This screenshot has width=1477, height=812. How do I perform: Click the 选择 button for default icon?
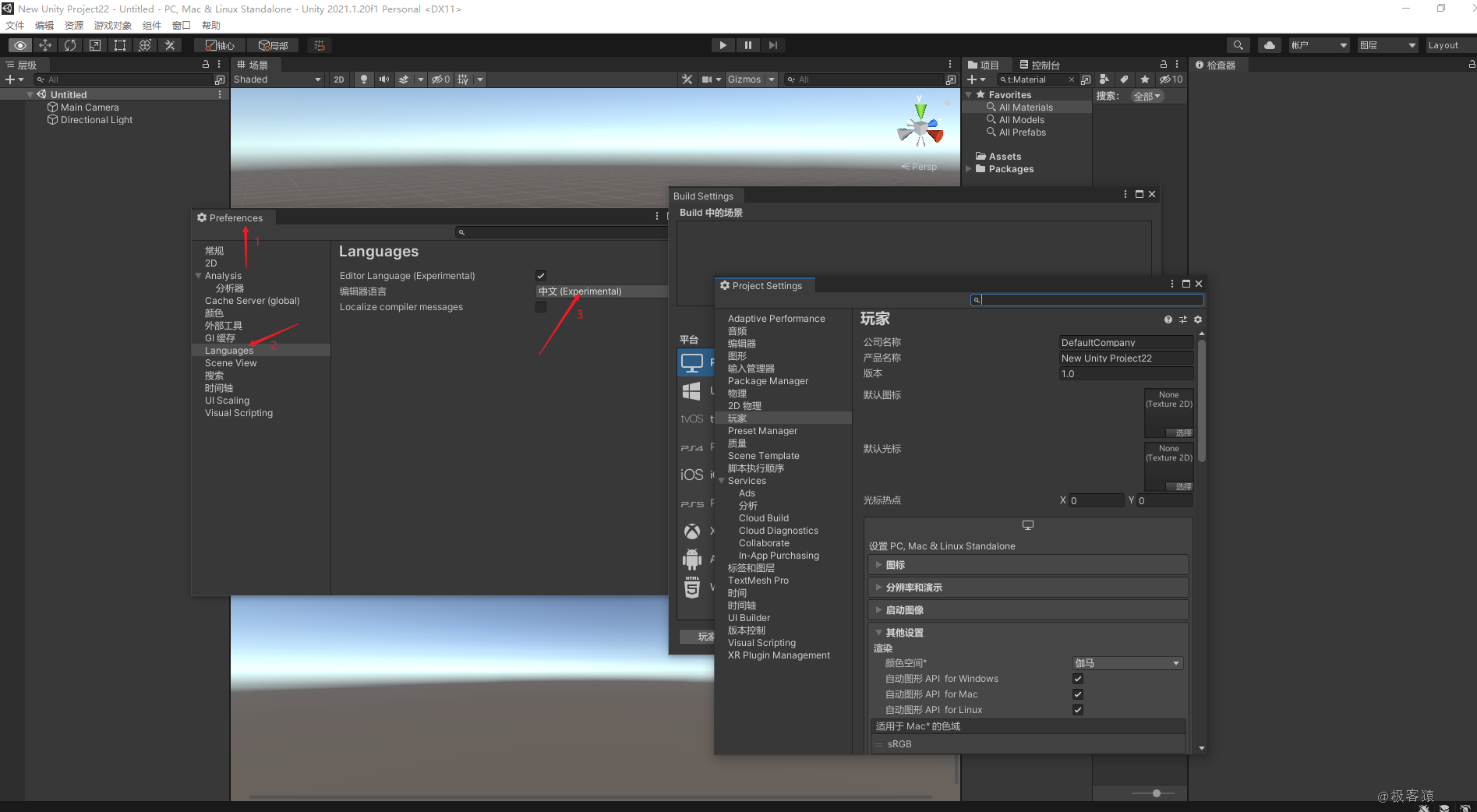[1179, 432]
